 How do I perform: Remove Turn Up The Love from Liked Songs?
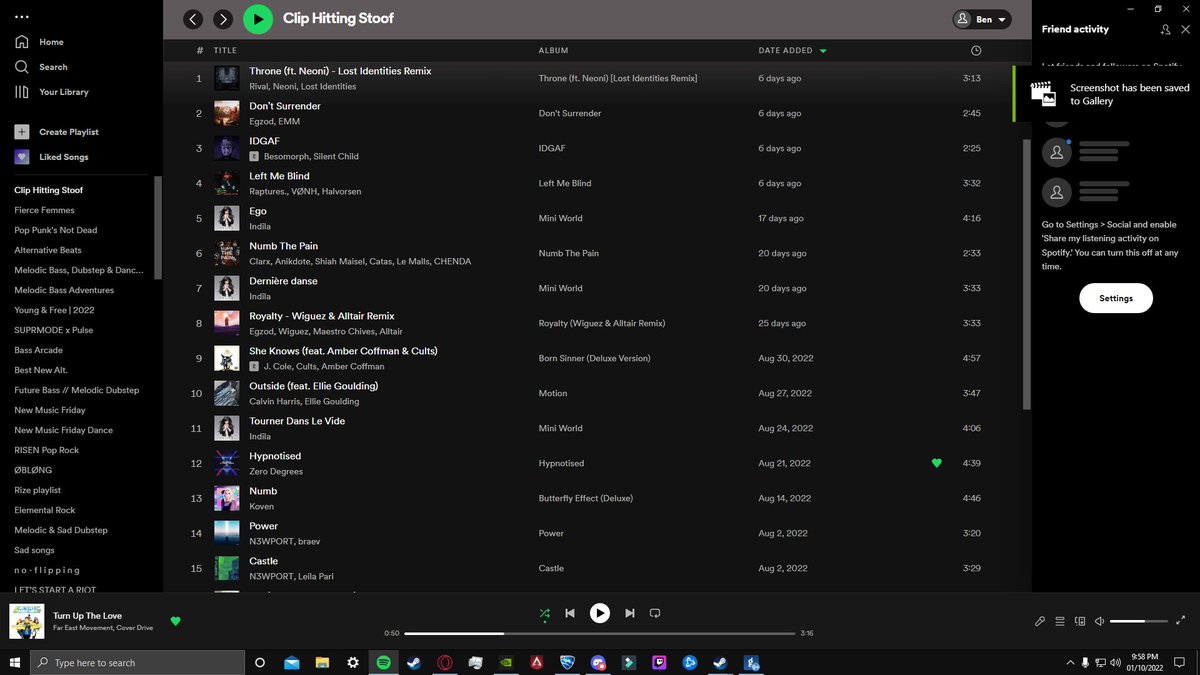176,621
